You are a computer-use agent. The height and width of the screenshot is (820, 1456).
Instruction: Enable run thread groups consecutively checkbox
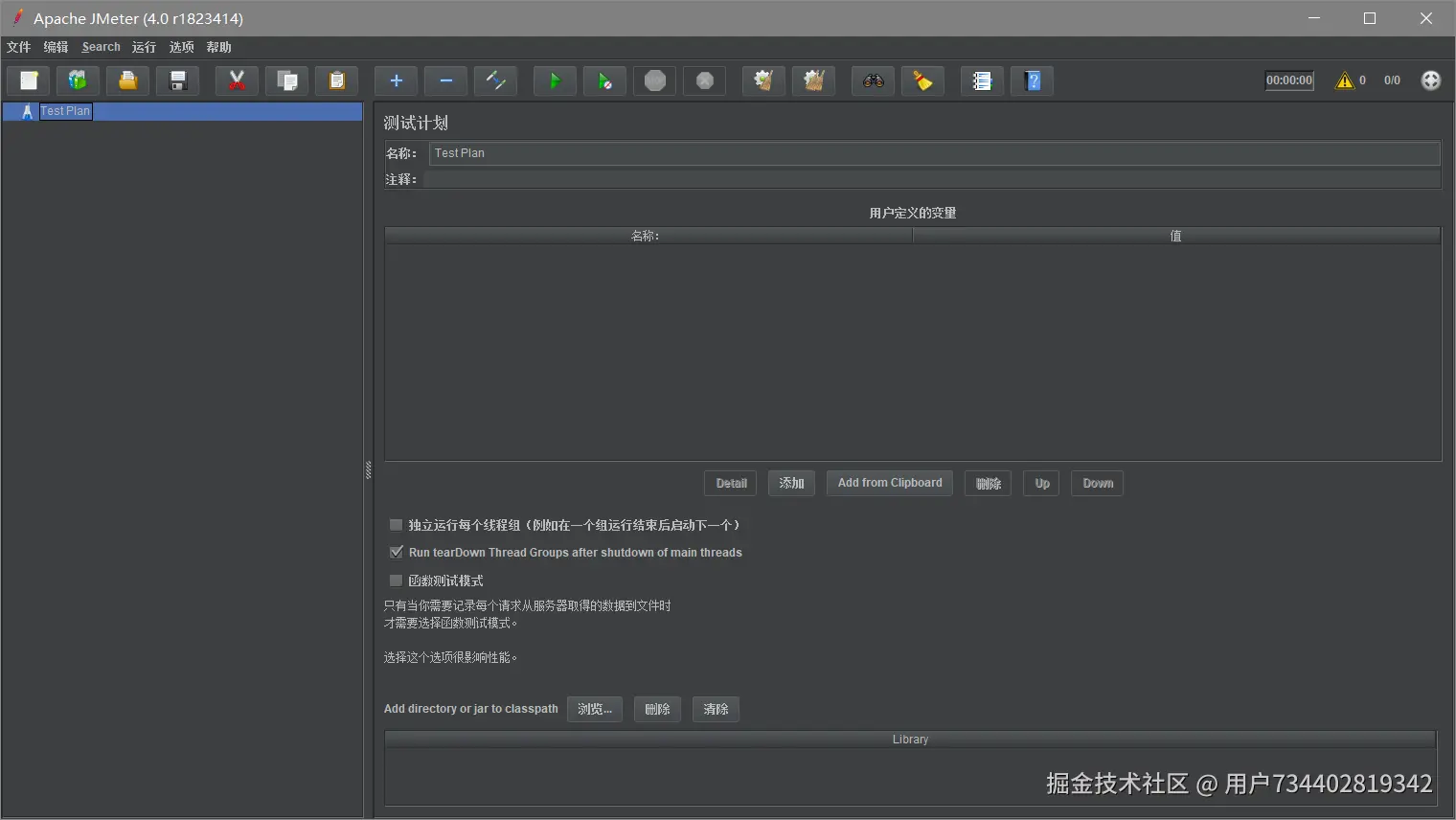[x=396, y=525]
